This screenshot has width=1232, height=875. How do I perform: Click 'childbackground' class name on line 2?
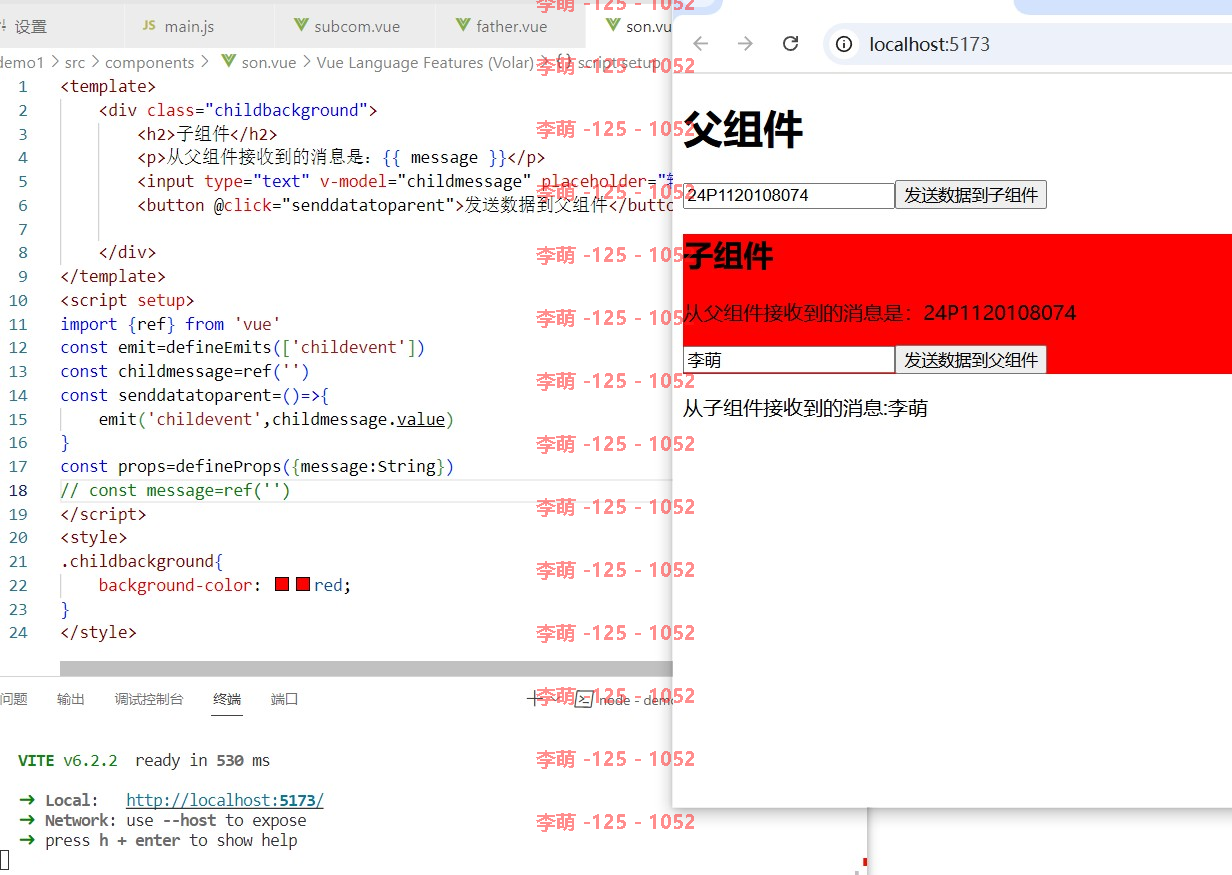point(286,110)
